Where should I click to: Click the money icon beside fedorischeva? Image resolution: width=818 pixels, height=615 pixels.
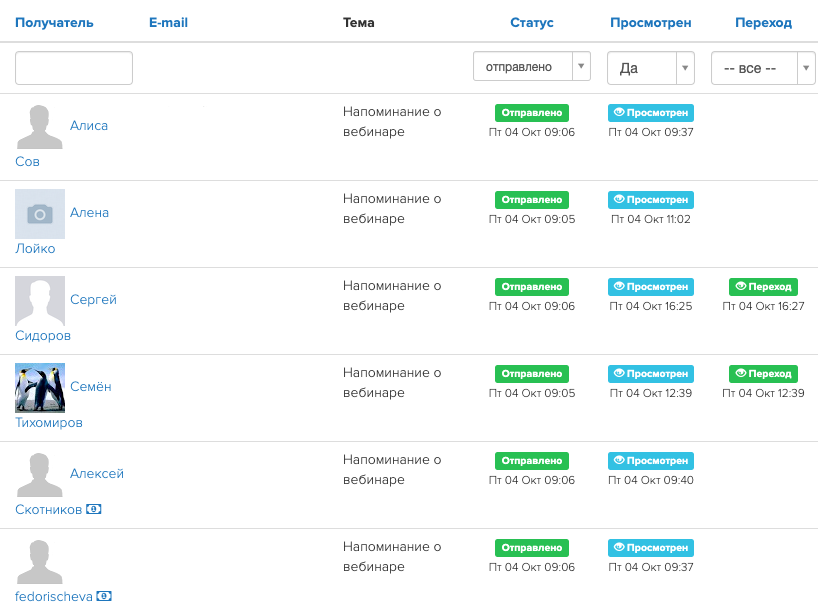(x=104, y=596)
